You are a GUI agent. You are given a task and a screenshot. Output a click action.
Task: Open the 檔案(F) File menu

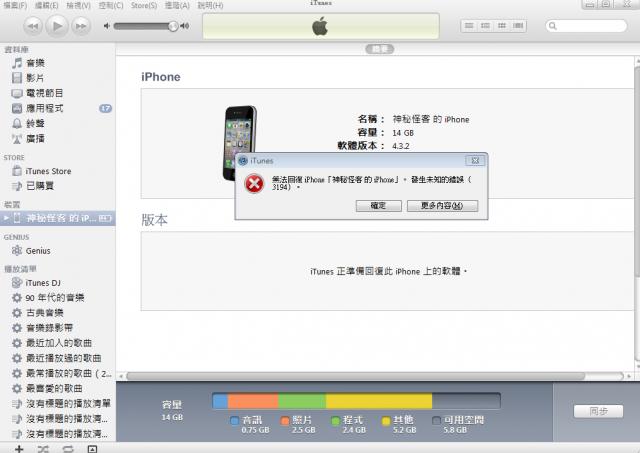click(15, 6)
